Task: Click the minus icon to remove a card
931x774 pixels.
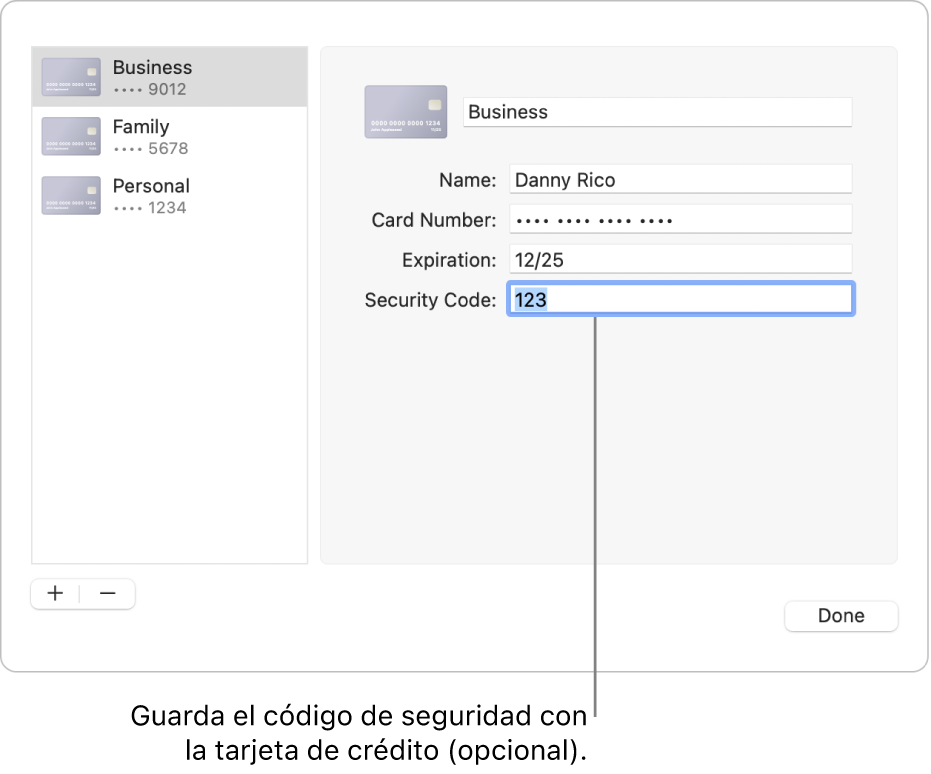Action: (108, 593)
